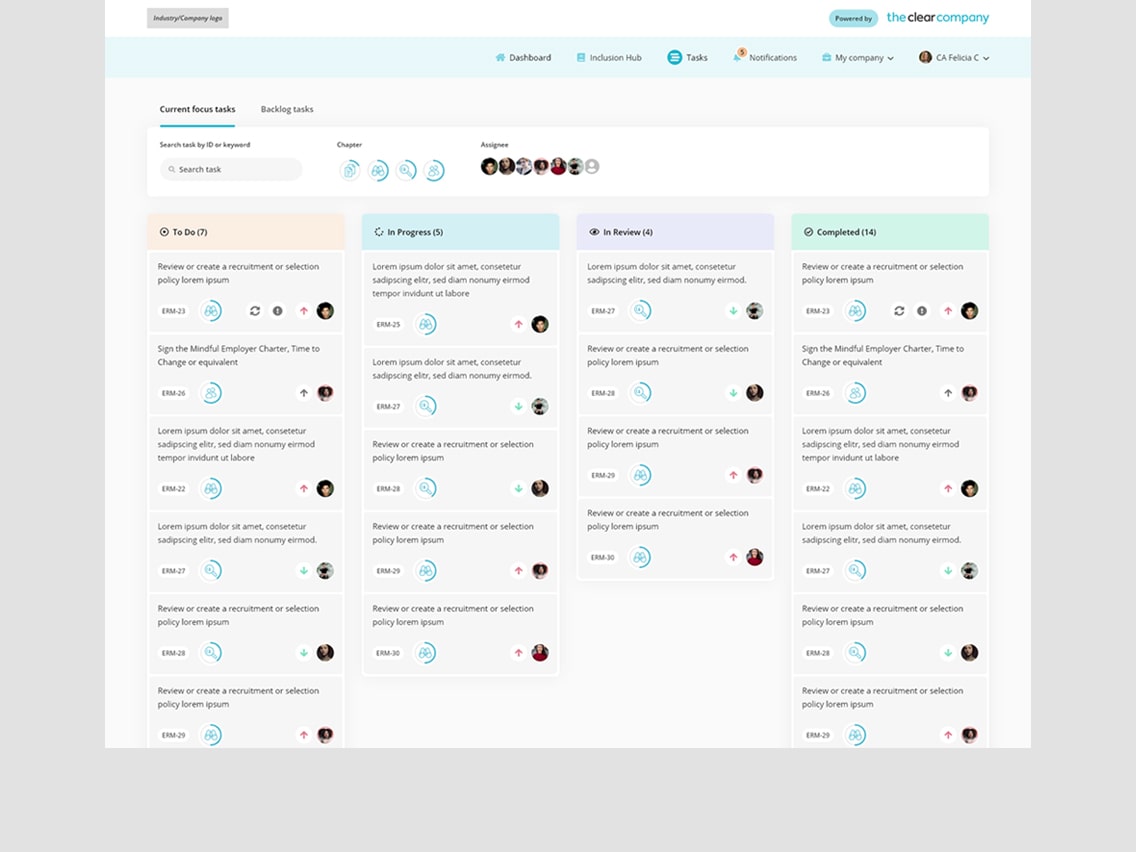Select the people group chapter filter icon

click(x=434, y=171)
